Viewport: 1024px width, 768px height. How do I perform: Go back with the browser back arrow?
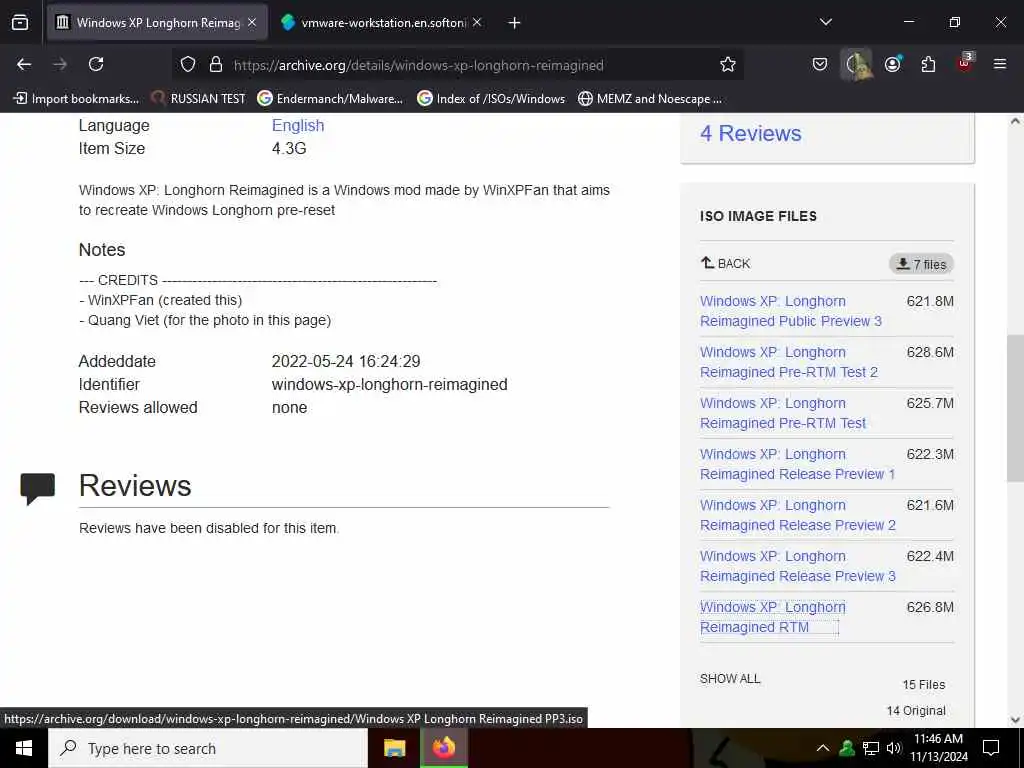pos(24,64)
